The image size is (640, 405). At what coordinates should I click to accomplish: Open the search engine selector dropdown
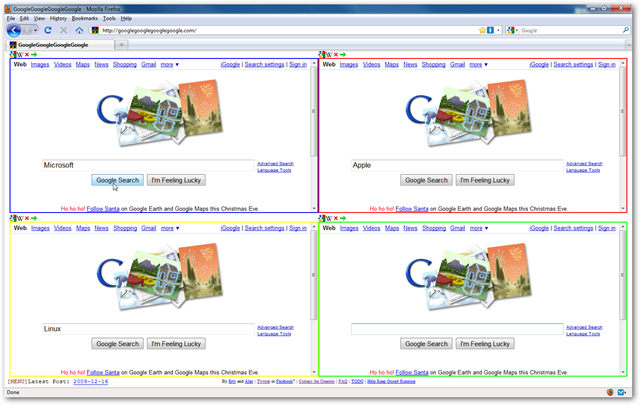pos(512,30)
